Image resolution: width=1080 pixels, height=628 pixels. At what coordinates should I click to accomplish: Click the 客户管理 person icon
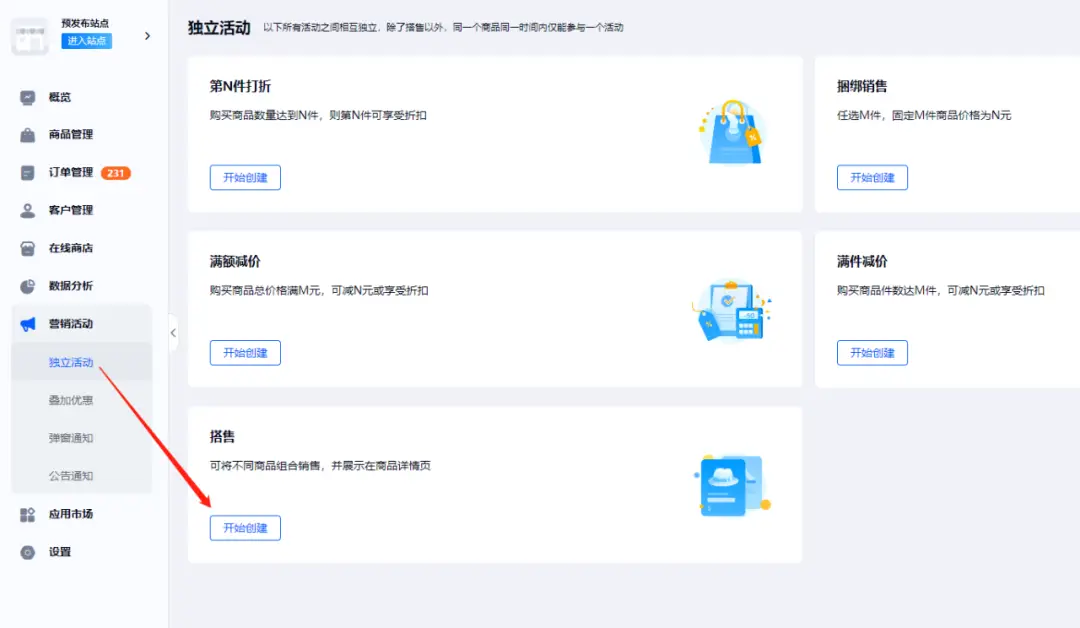(x=28, y=210)
